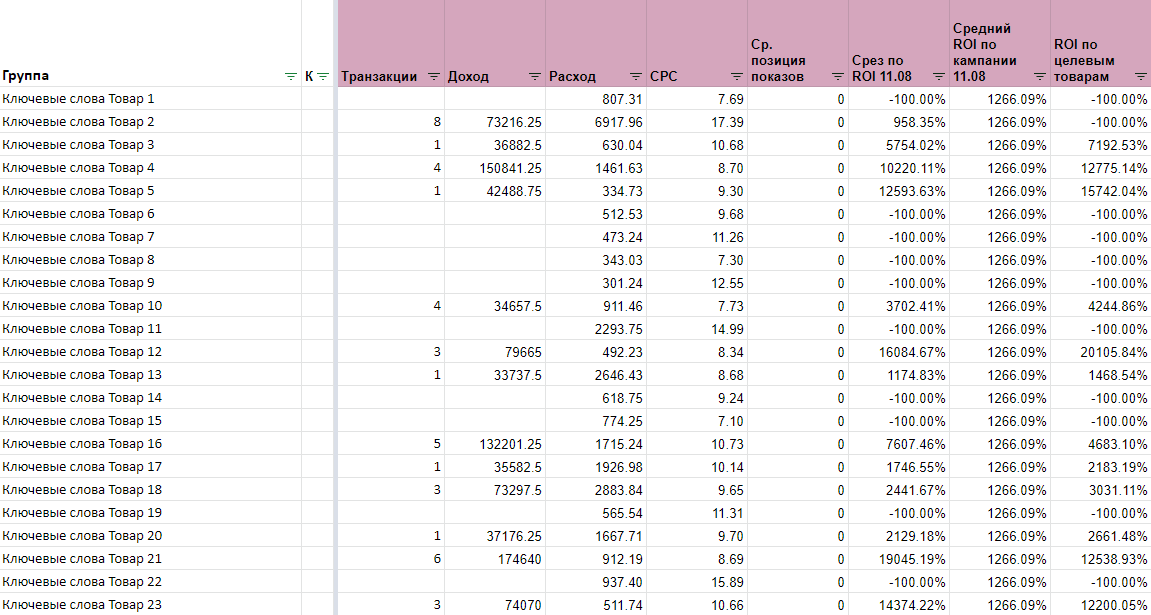Open filter for Средний ROI по кампании

(x=1039, y=76)
